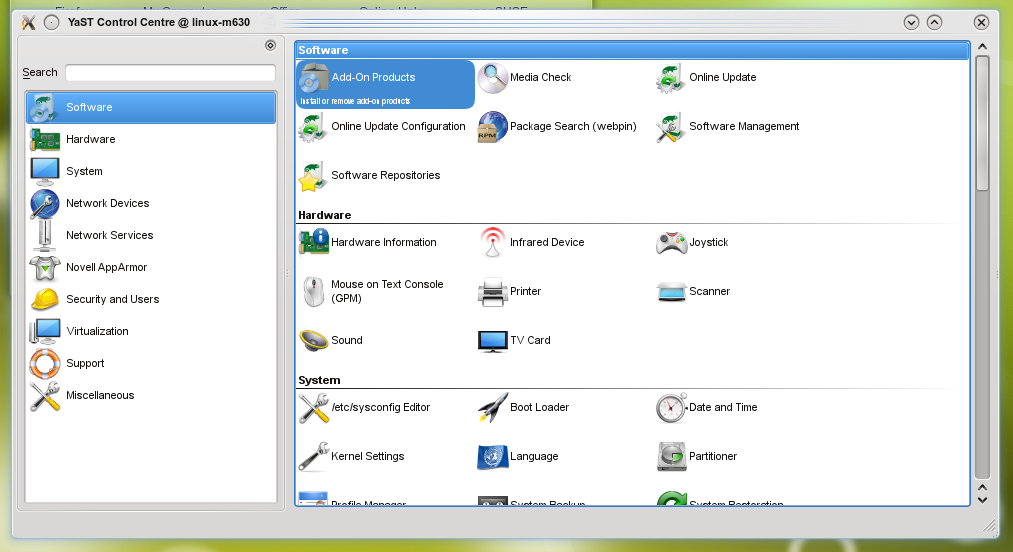Select Security and Users category
1013x552 pixels.
pyautogui.click(x=112, y=300)
